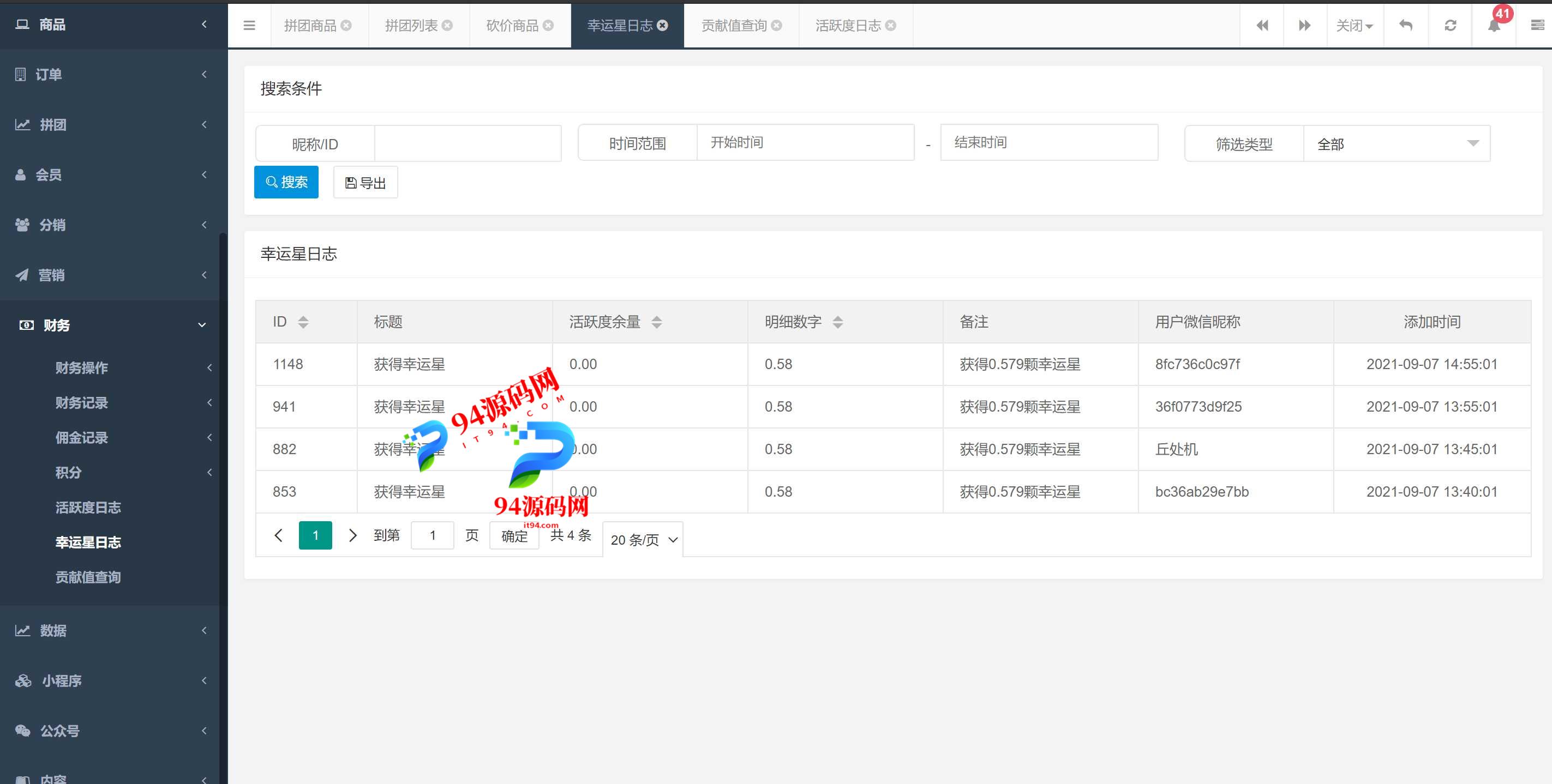
Task: Sort by 活跃度余量 column arrows
Action: (657, 322)
